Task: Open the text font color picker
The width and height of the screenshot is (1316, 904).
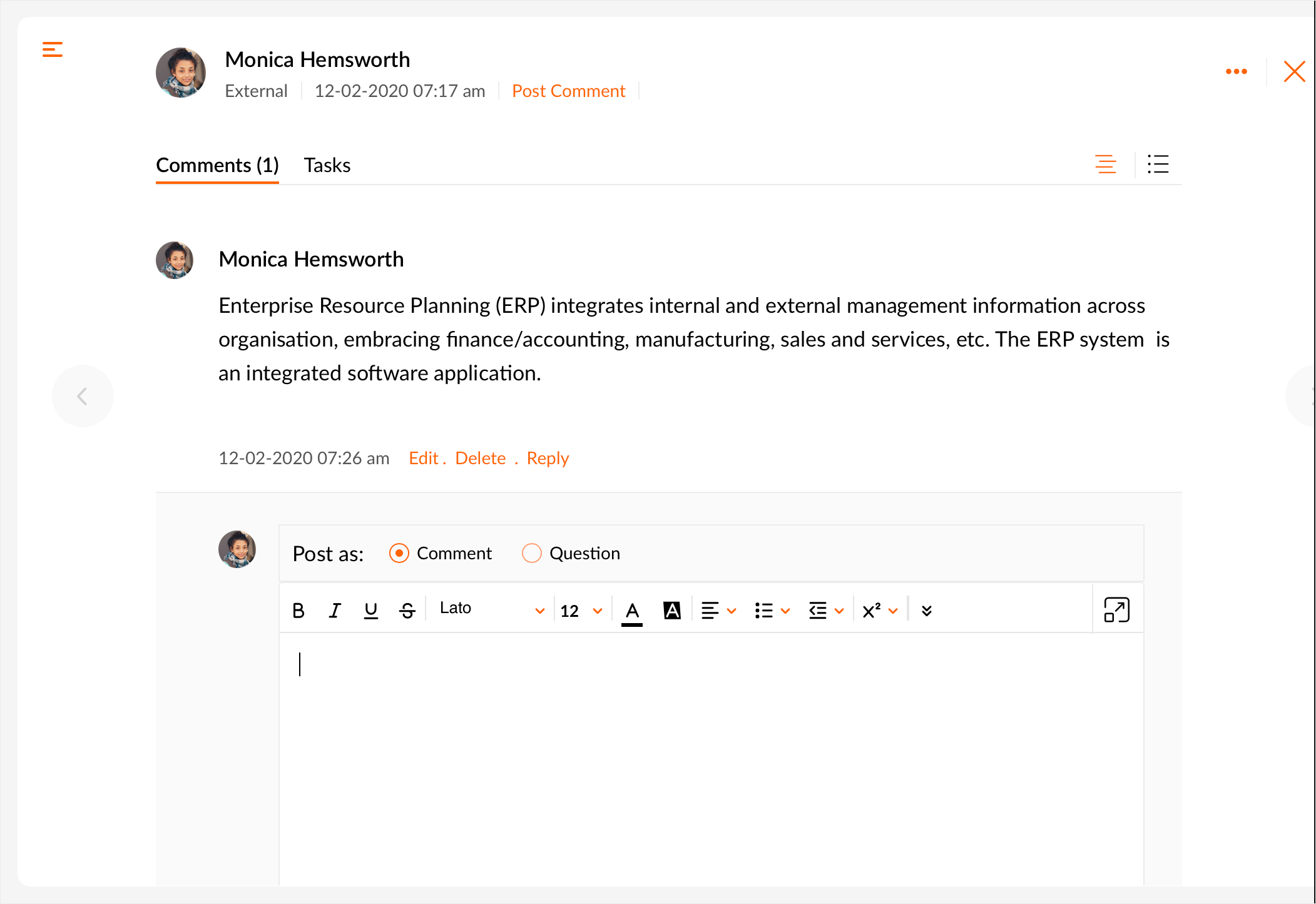Action: [632, 611]
